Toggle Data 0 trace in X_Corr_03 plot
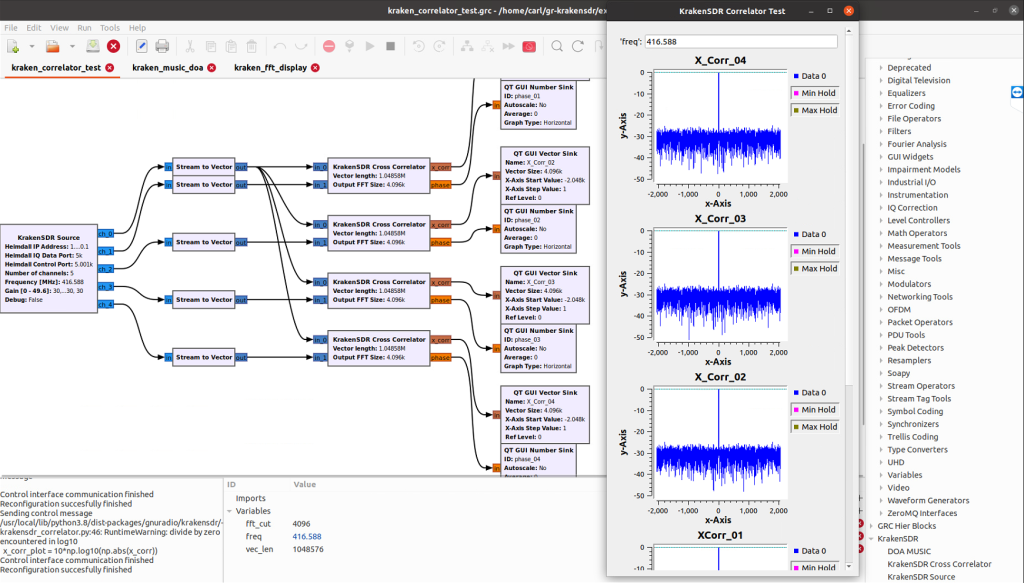The width and height of the screenshot is (1024, 583). 810,234
